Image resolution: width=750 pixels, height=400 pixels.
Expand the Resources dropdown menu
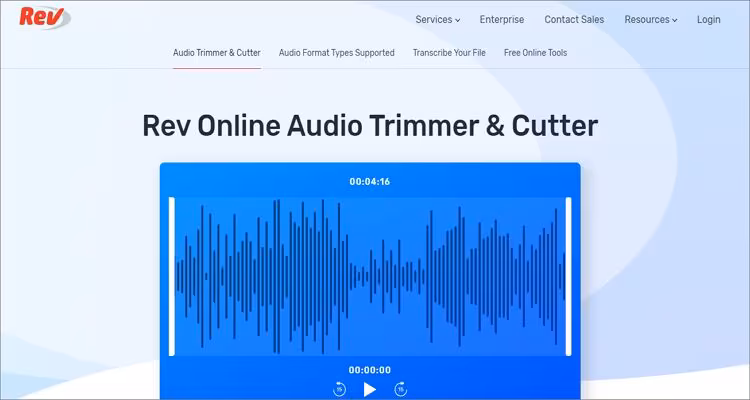tap(651, 20)
